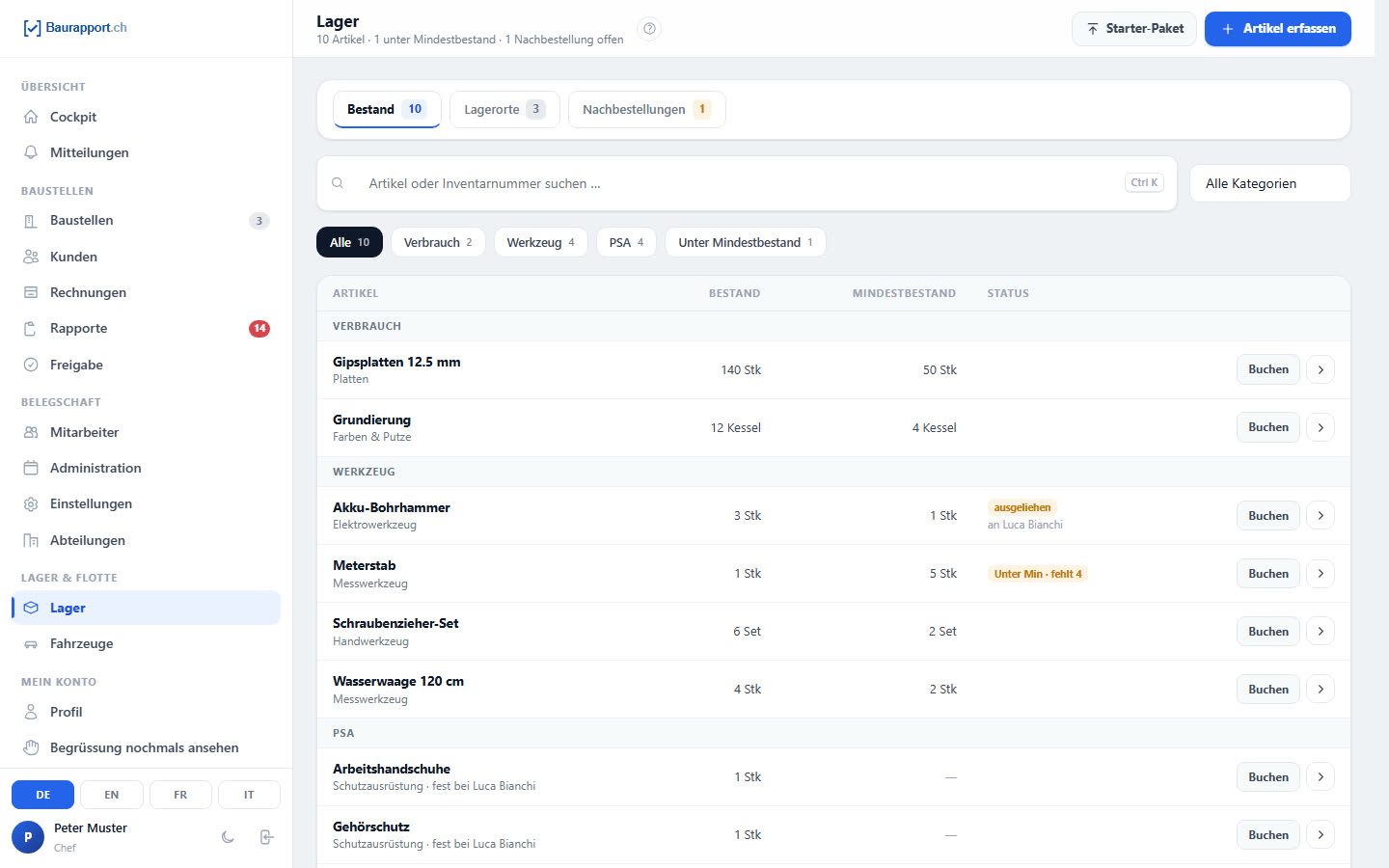Open the help question-mark icon beside Lager
The height and width of the screenshot is (868, 1389).
[650, 29]
